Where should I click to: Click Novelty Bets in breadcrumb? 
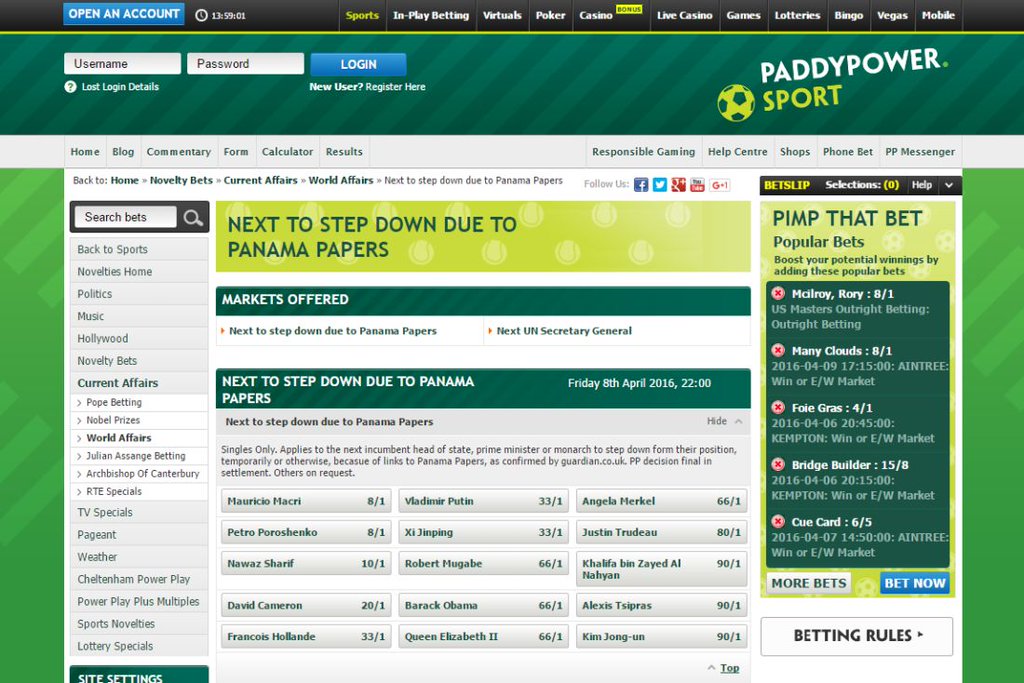[181, 180]
